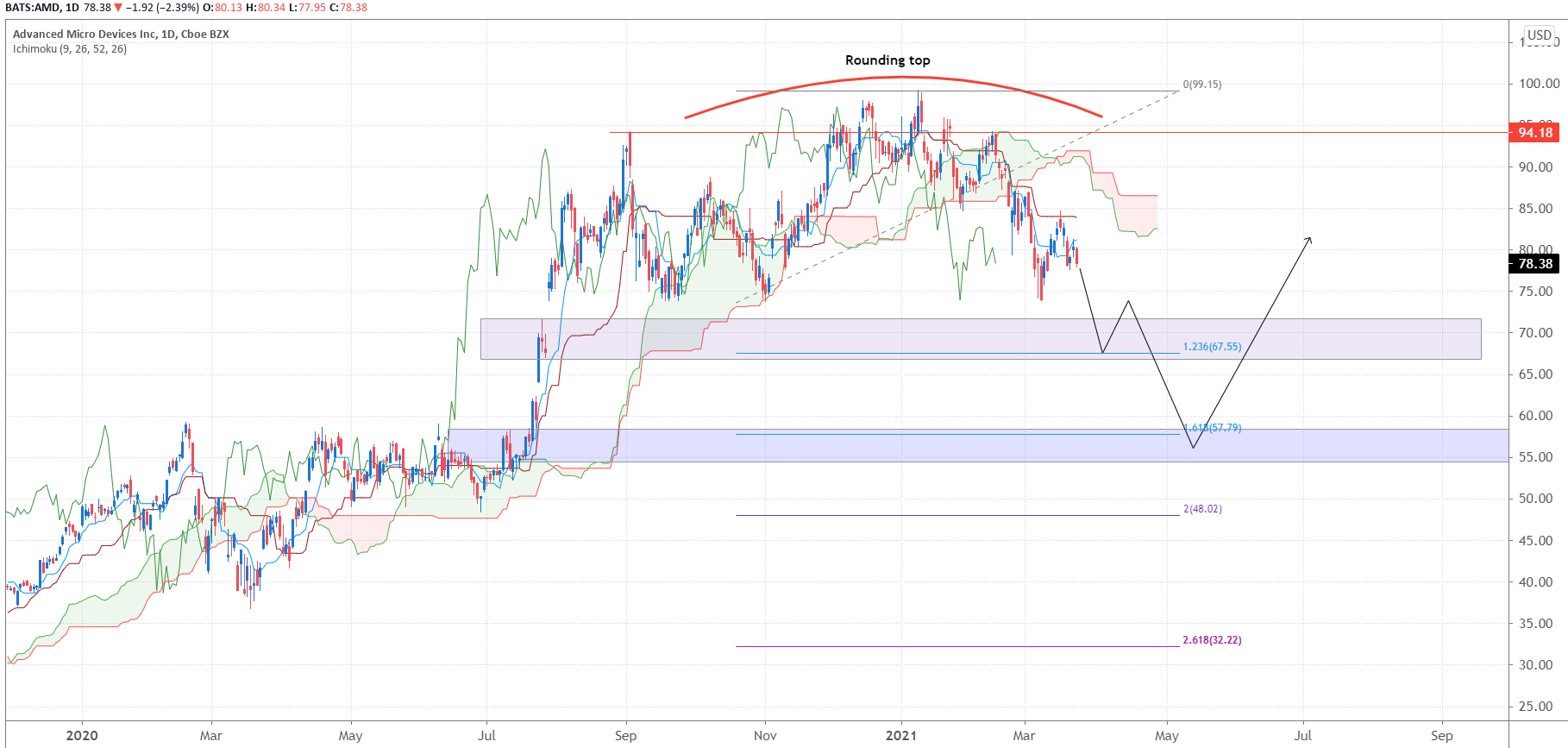Click the H:80.34 high value in header

click(265, 8)
